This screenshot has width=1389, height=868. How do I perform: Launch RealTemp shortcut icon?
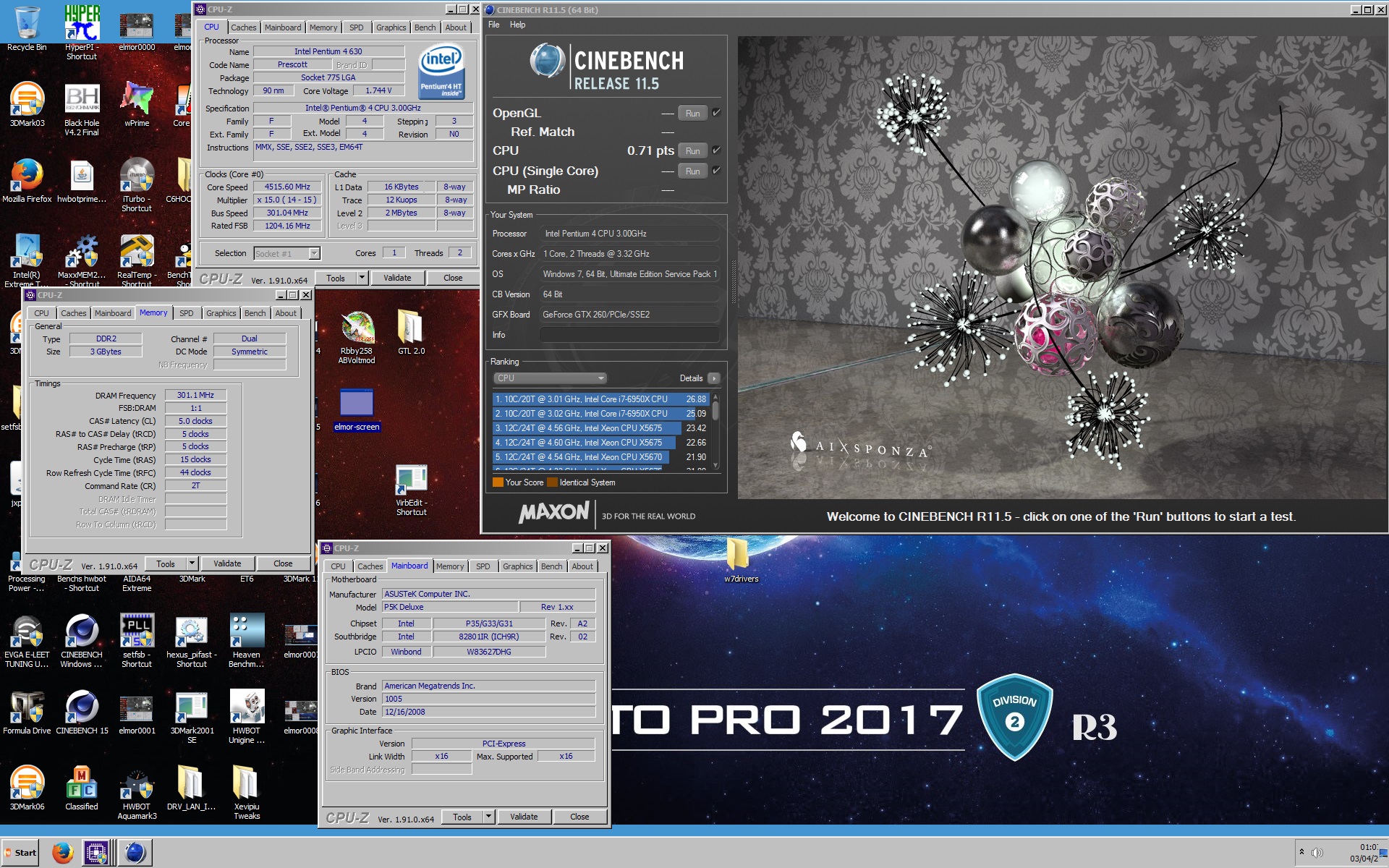coord(137,260)
